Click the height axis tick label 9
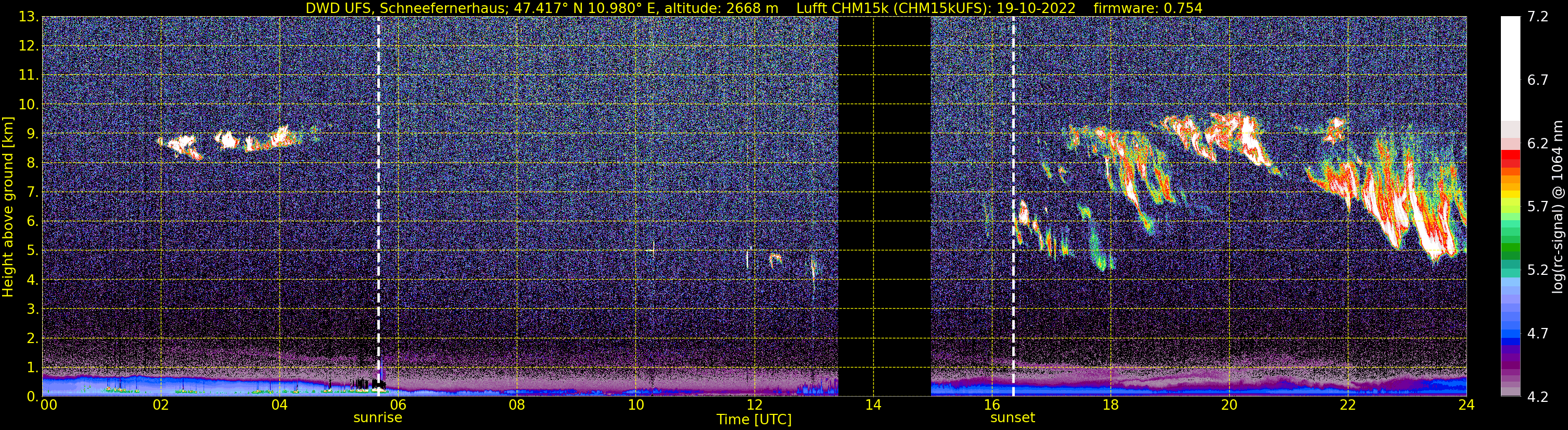Screen dimensions: 1568x430 click(x=32, y=134)
